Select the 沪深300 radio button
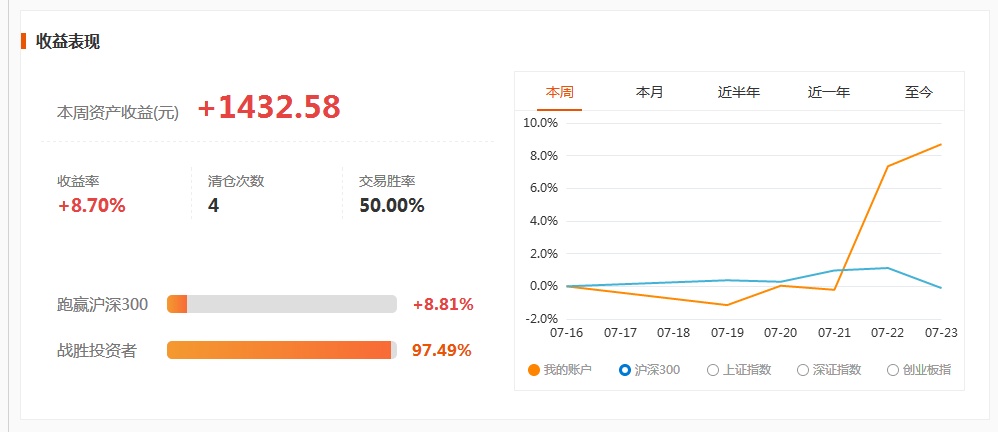998x432 pixels. click(624, 370)
